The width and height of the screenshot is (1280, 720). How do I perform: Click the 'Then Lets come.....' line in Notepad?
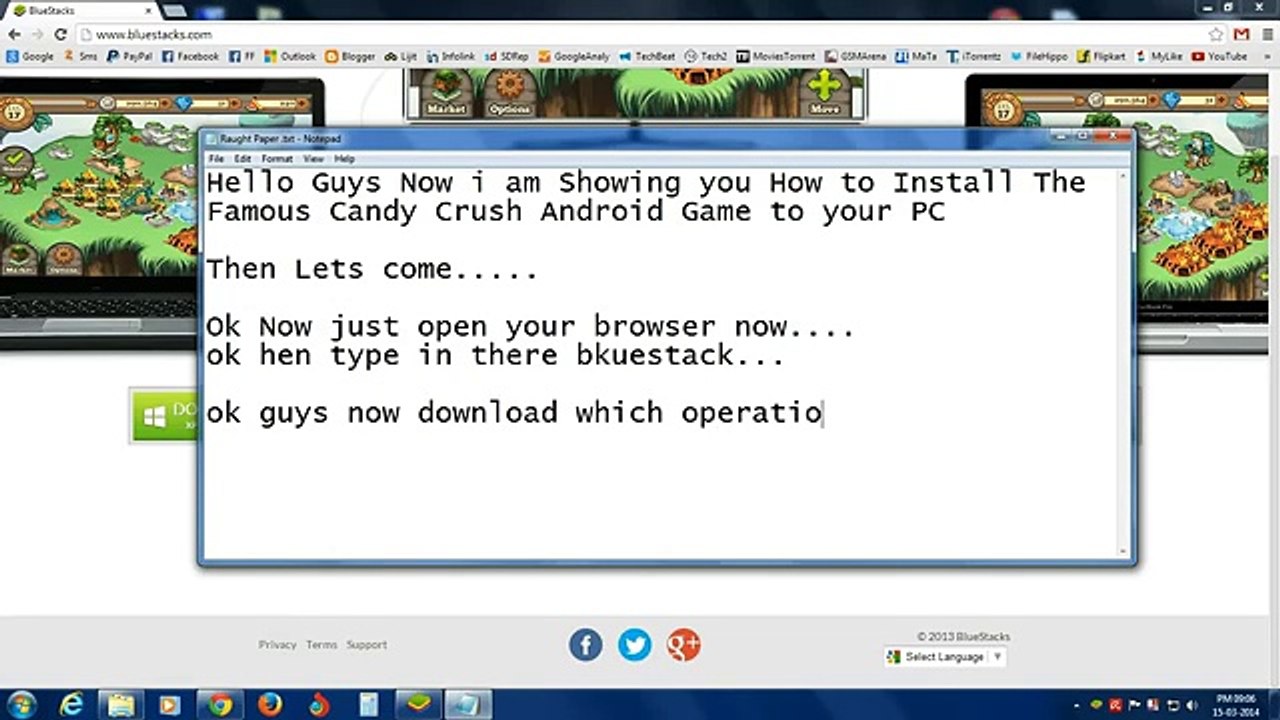[x=372, y=269]
